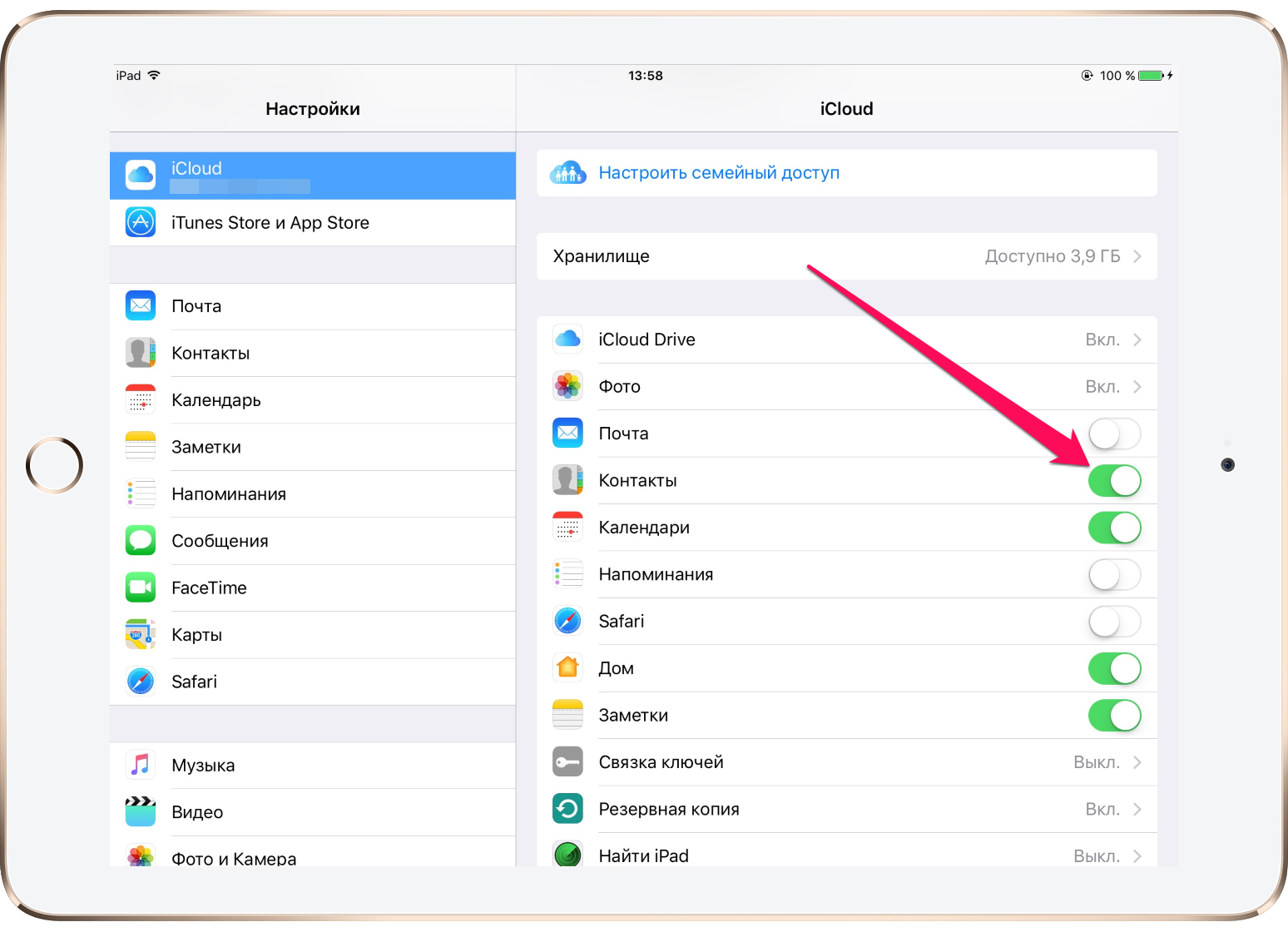Tap the Safari icon in iCloud list

pyautogui.click(x=567, y=621)
